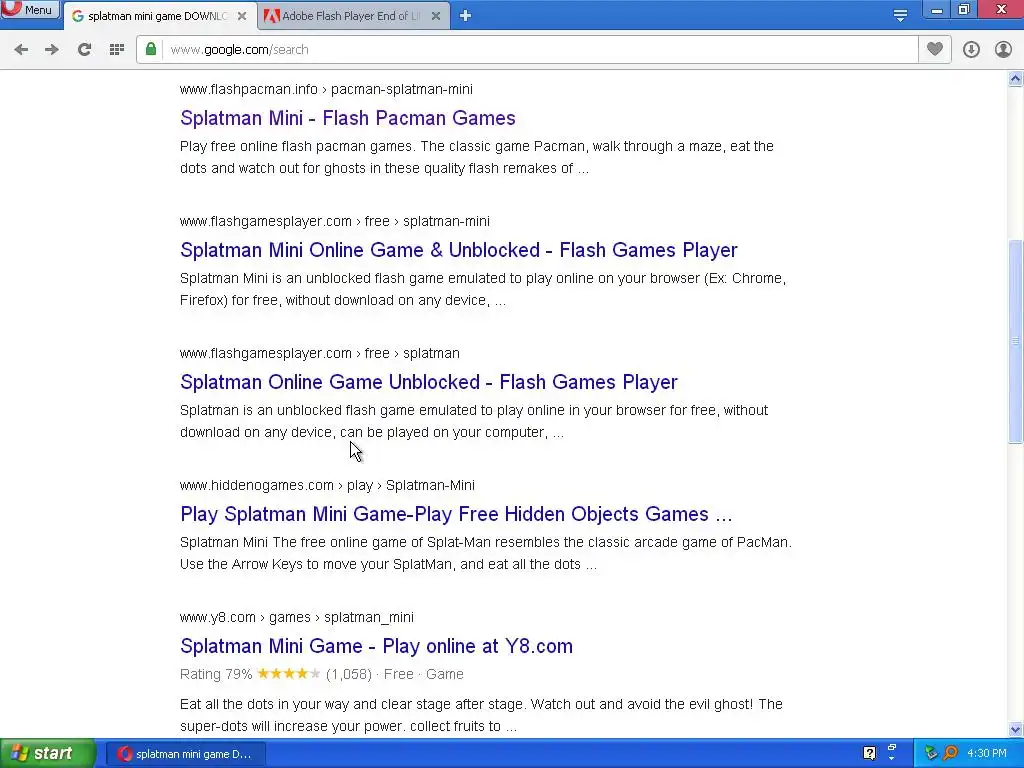Click www.flashpacman.info breadcrumb URL

tap(326, 89)
